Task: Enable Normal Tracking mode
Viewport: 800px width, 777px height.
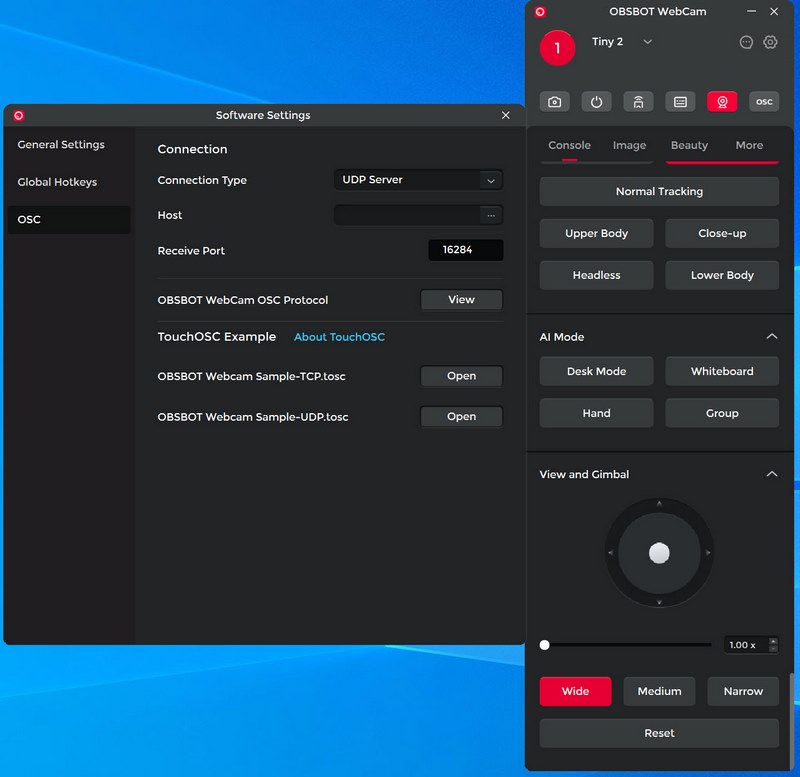Action: tap(659, 192)
